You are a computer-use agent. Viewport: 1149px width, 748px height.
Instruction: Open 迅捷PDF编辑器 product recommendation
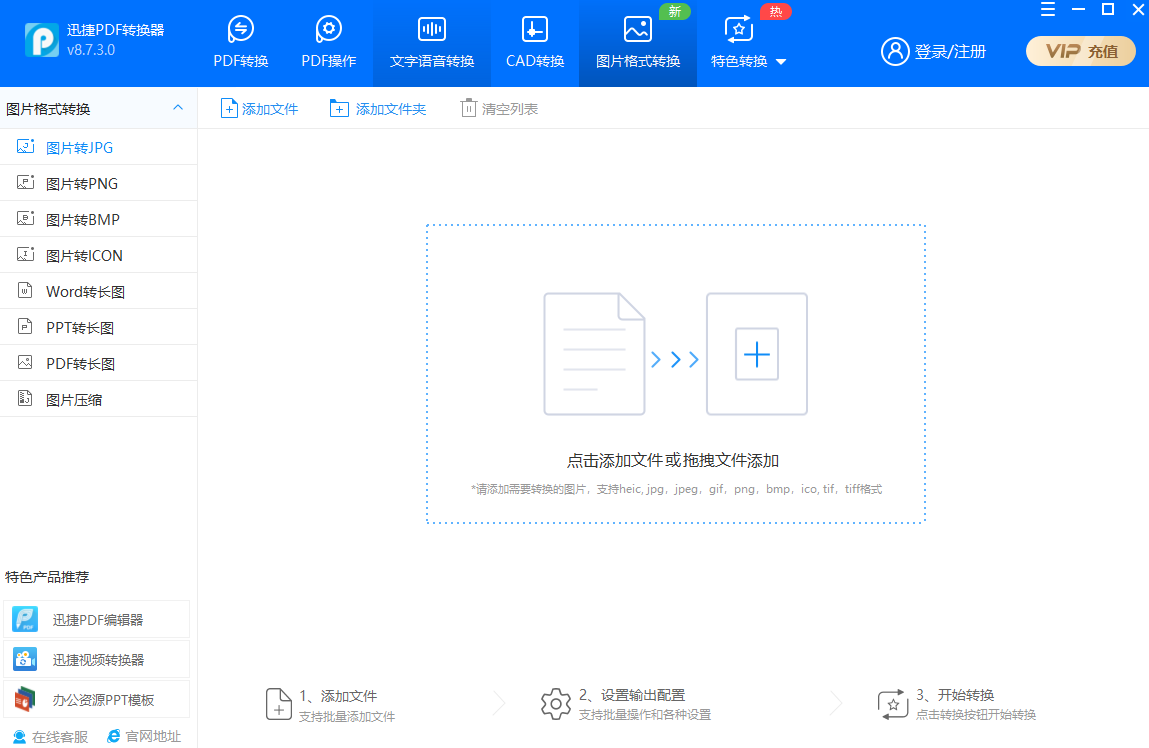click(97, 620)
